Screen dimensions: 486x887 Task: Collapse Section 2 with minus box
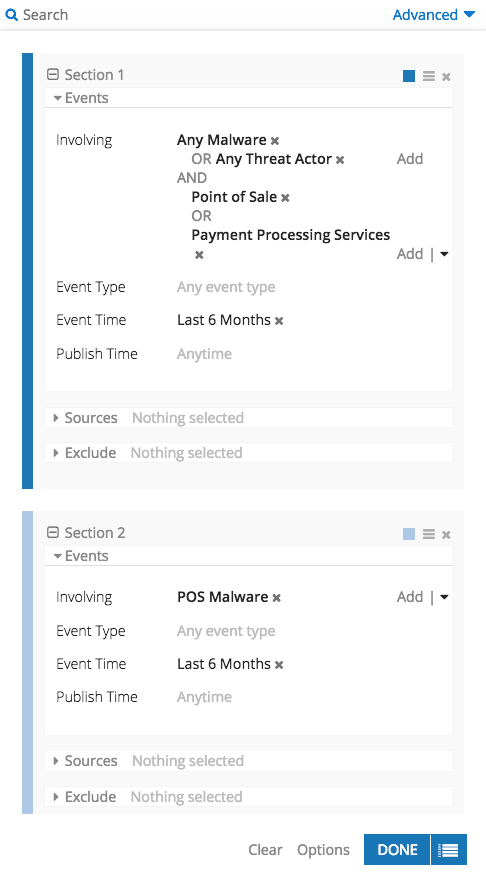53,532
